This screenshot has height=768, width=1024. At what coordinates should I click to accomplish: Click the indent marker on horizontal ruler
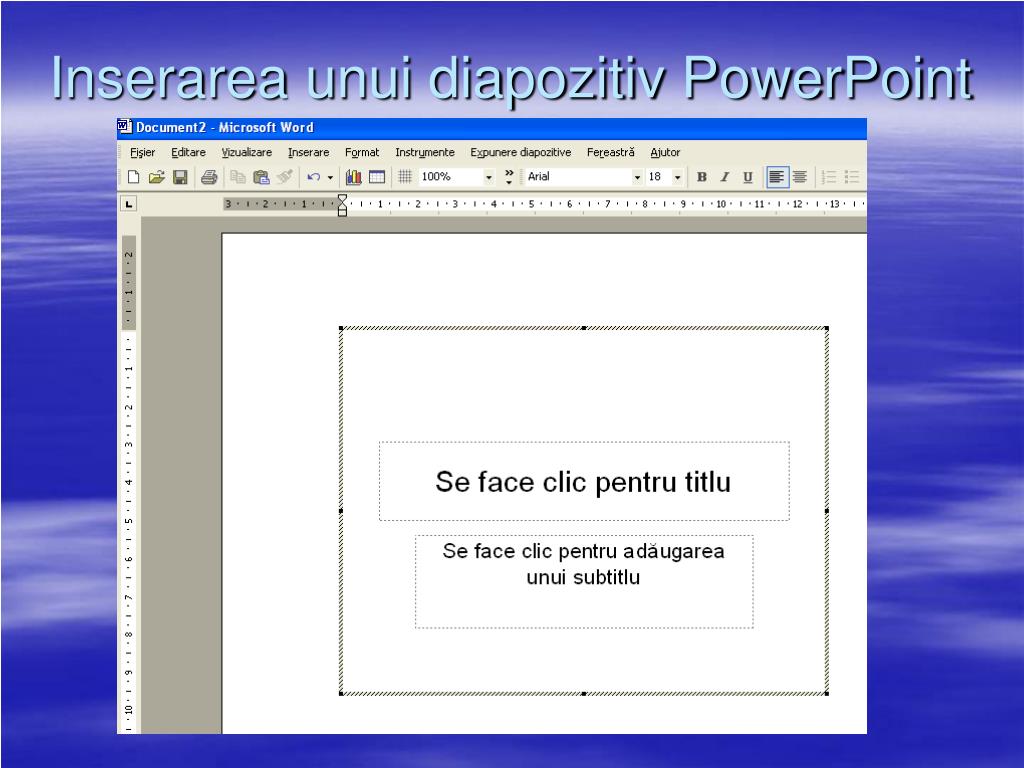click(x=342, y=205)
